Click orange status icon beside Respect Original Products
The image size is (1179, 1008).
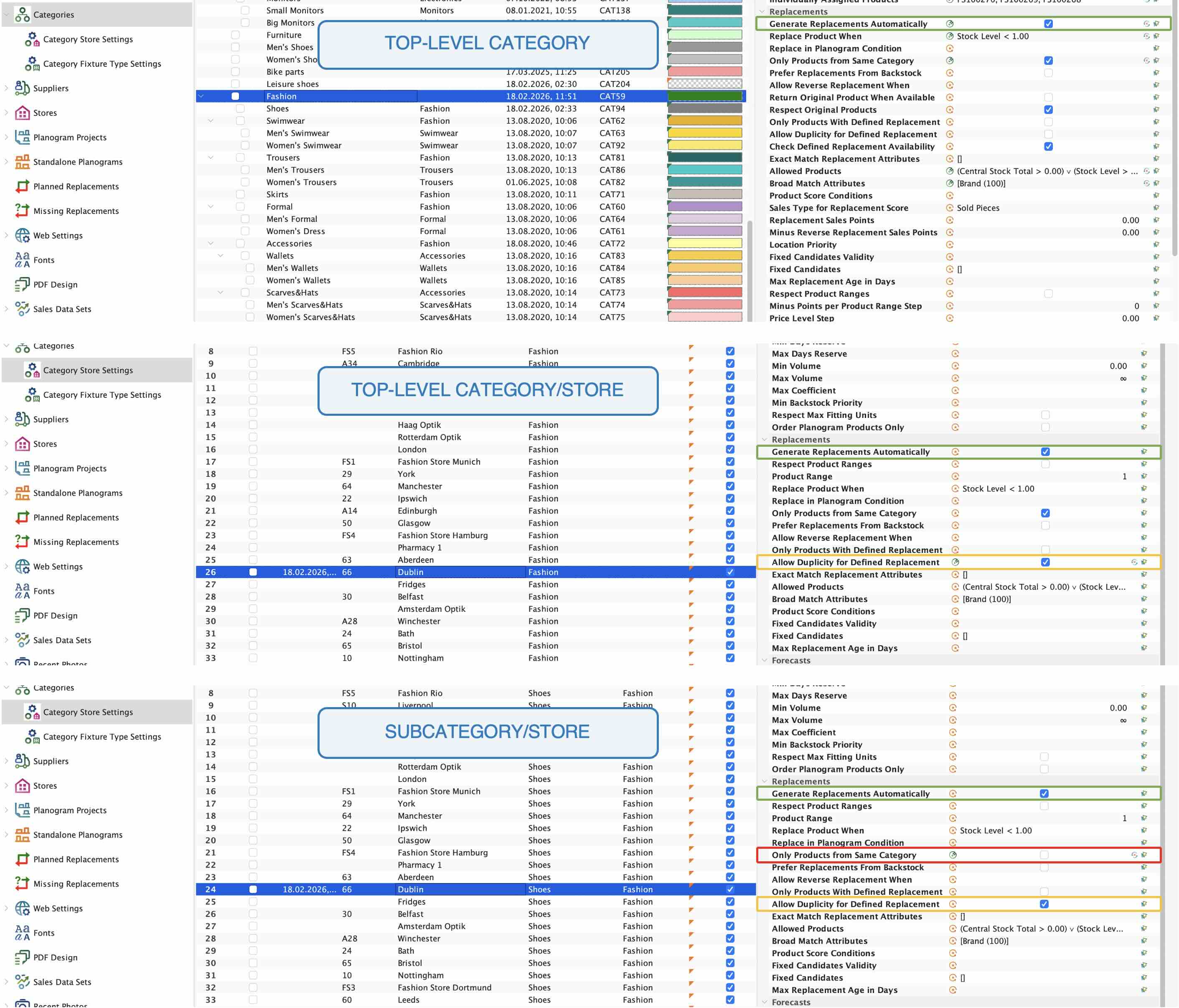(950, 110)
